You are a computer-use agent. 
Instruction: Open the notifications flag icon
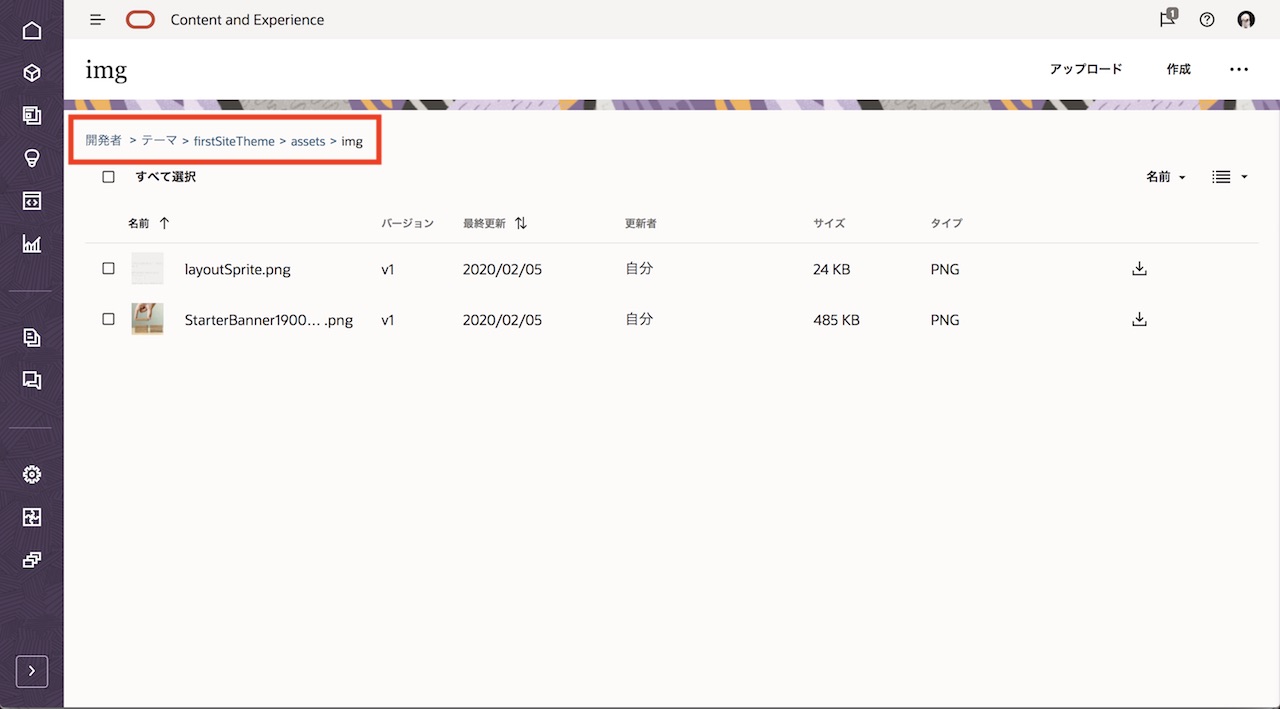pos(1167,19)
